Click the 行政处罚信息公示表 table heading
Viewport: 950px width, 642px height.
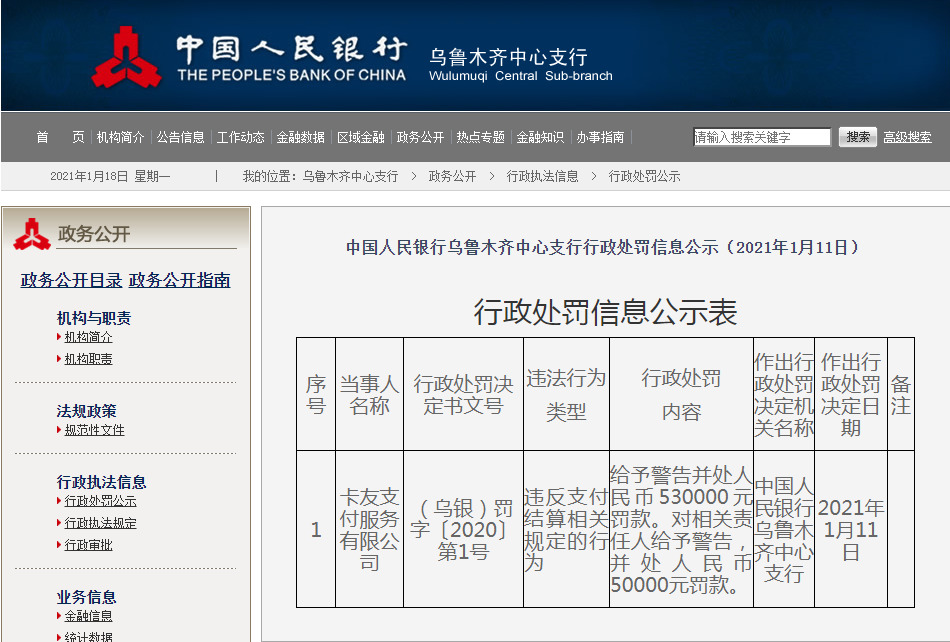pyautogui.click(x=605, y=312)
